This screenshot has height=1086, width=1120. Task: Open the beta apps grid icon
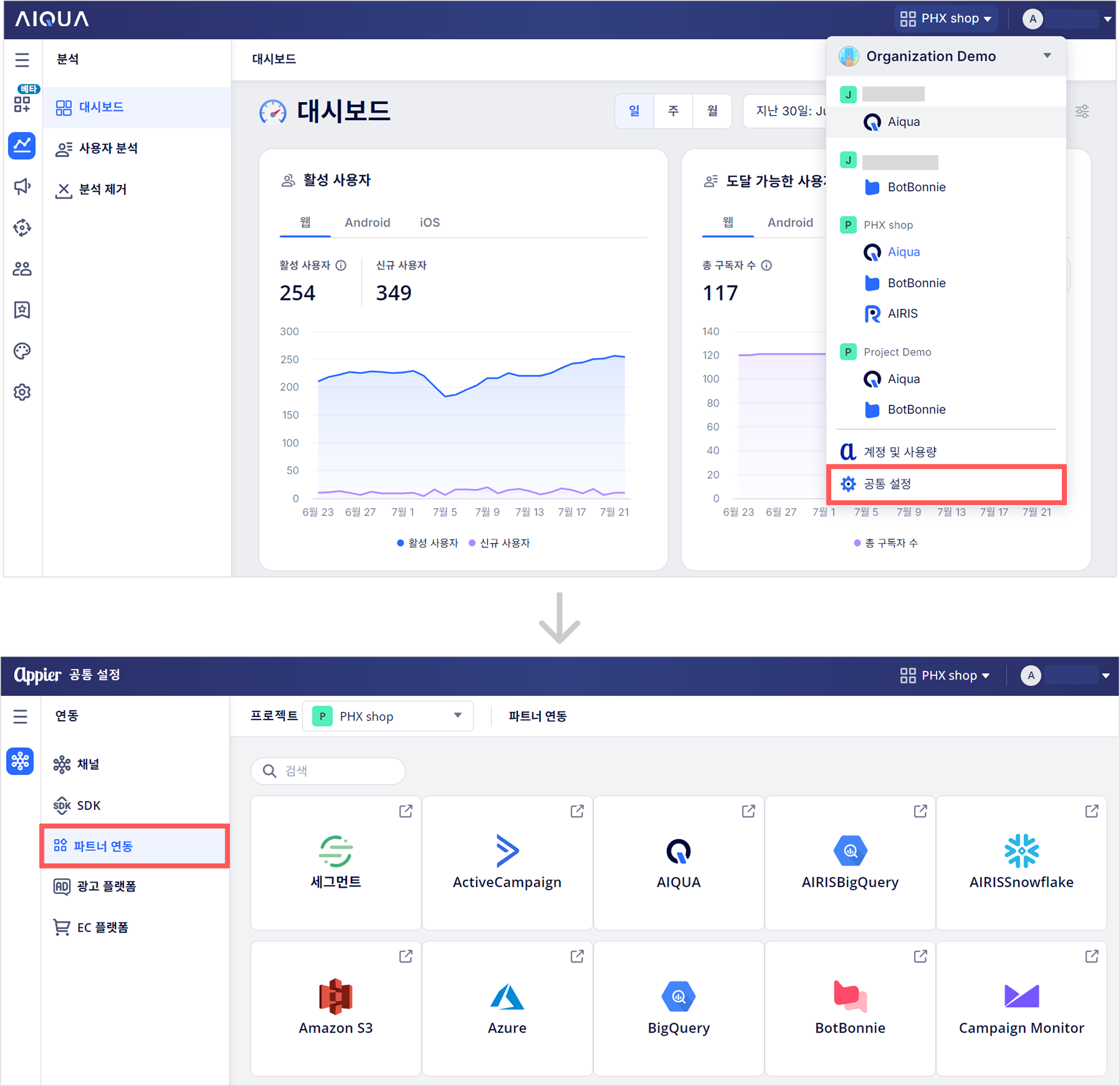click(22, 104)
